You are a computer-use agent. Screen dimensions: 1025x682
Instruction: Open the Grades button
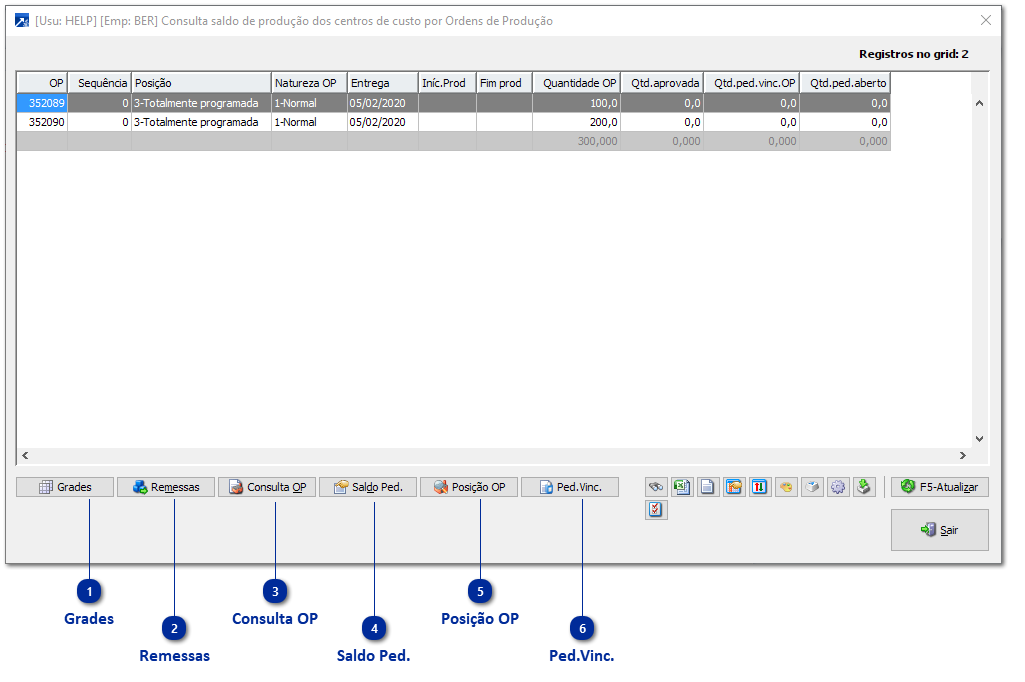(65, 487)
